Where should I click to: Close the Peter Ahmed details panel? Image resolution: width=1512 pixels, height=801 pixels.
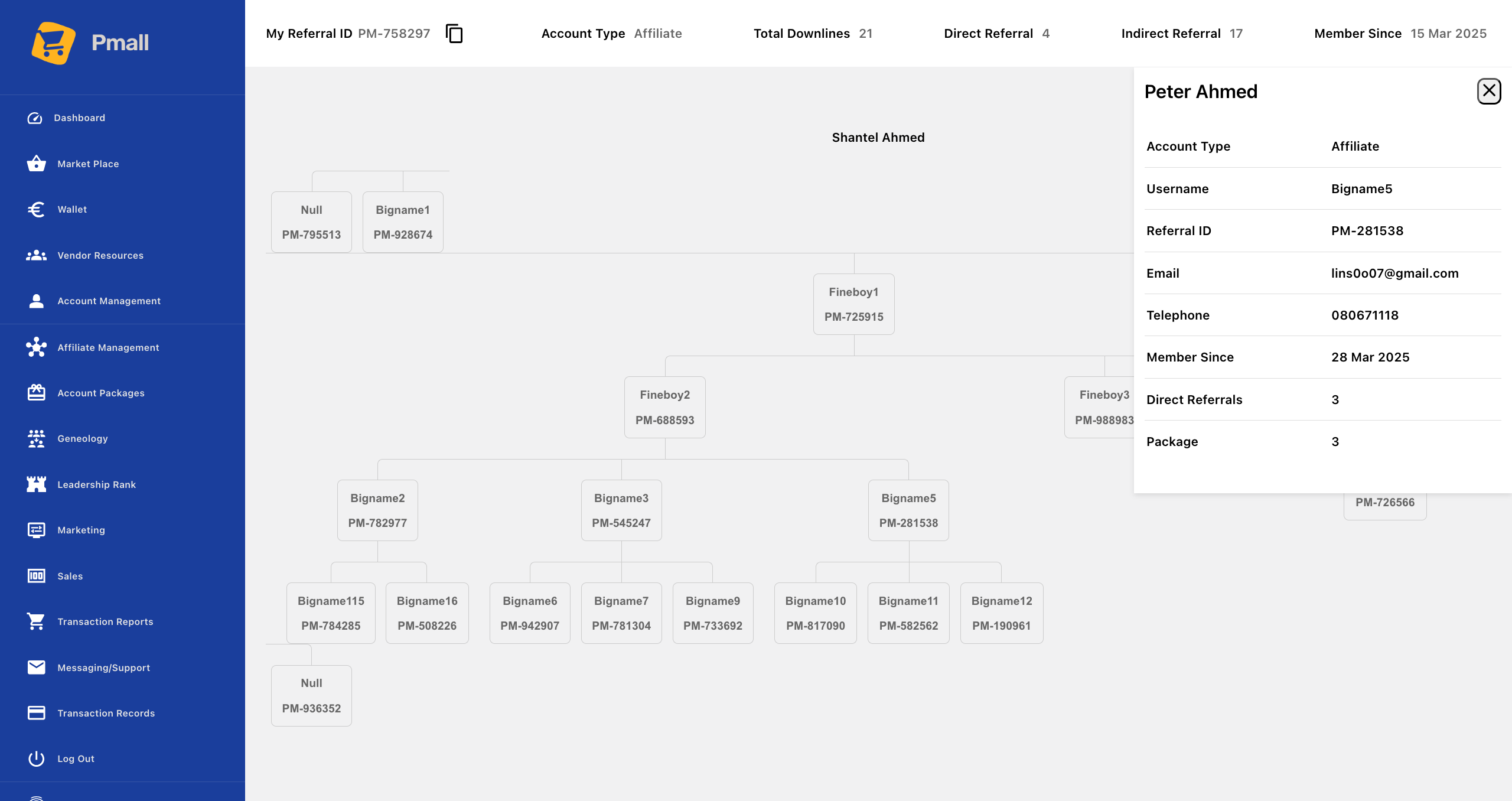[1488, 92]
